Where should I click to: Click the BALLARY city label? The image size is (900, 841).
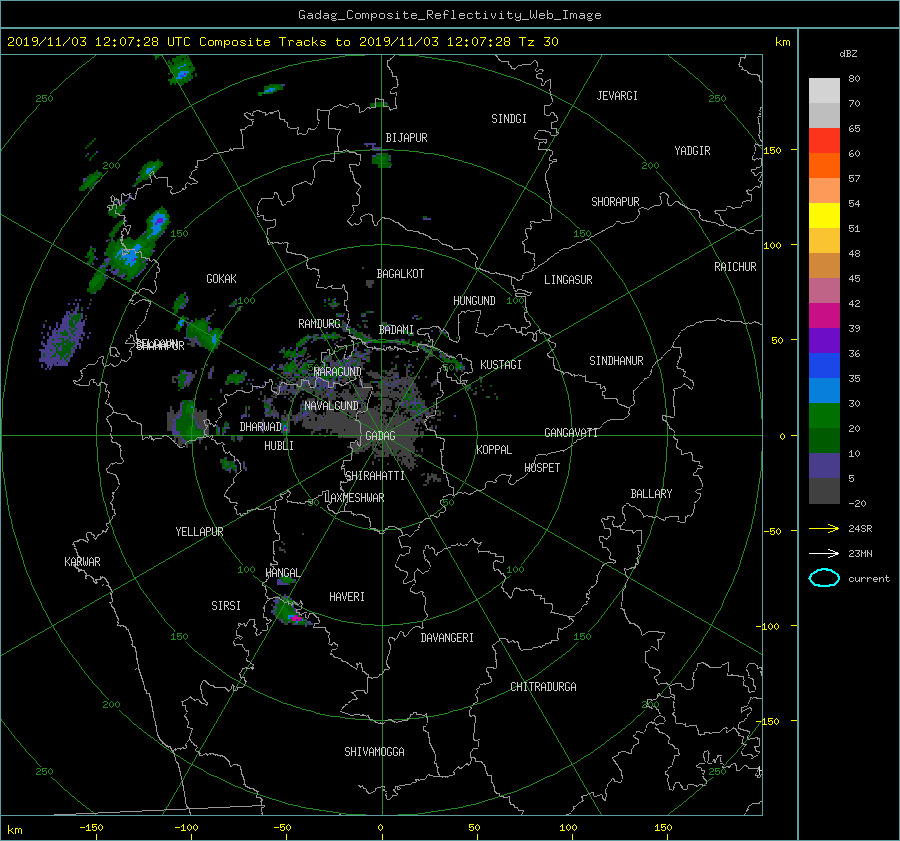click(x=651, y=494)
